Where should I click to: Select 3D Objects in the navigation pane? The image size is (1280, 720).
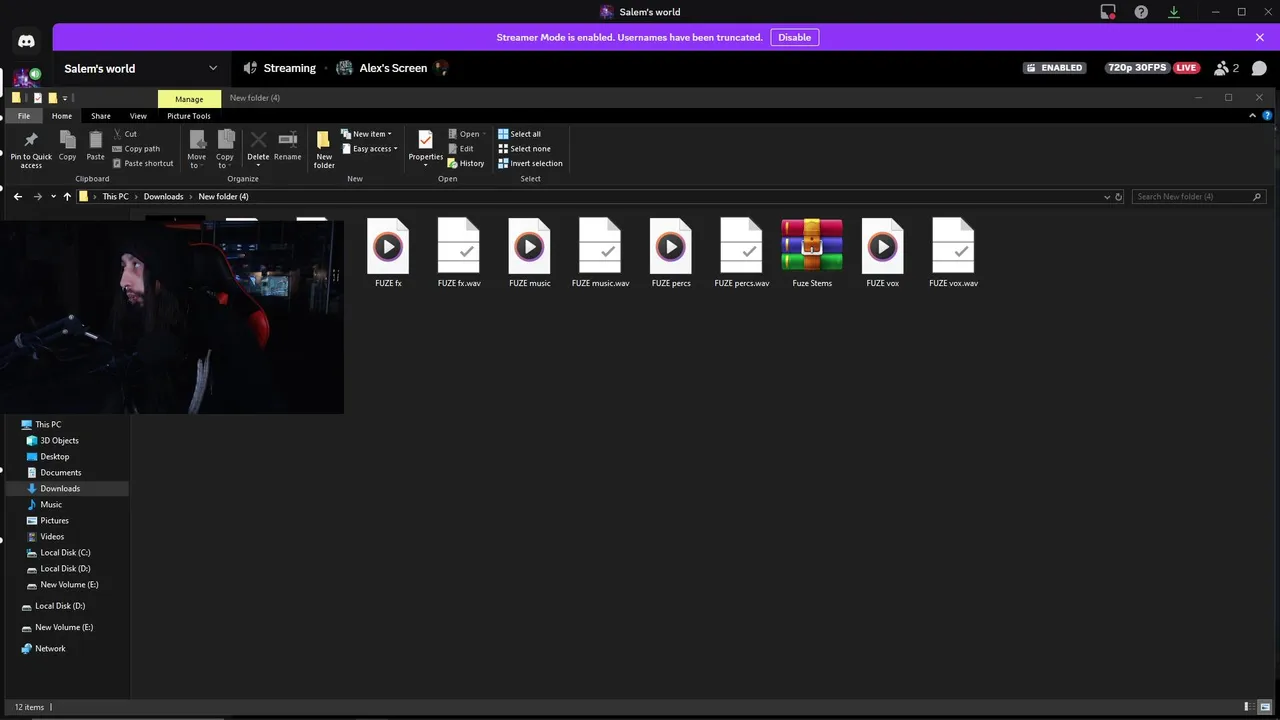[x=59, y=441]
